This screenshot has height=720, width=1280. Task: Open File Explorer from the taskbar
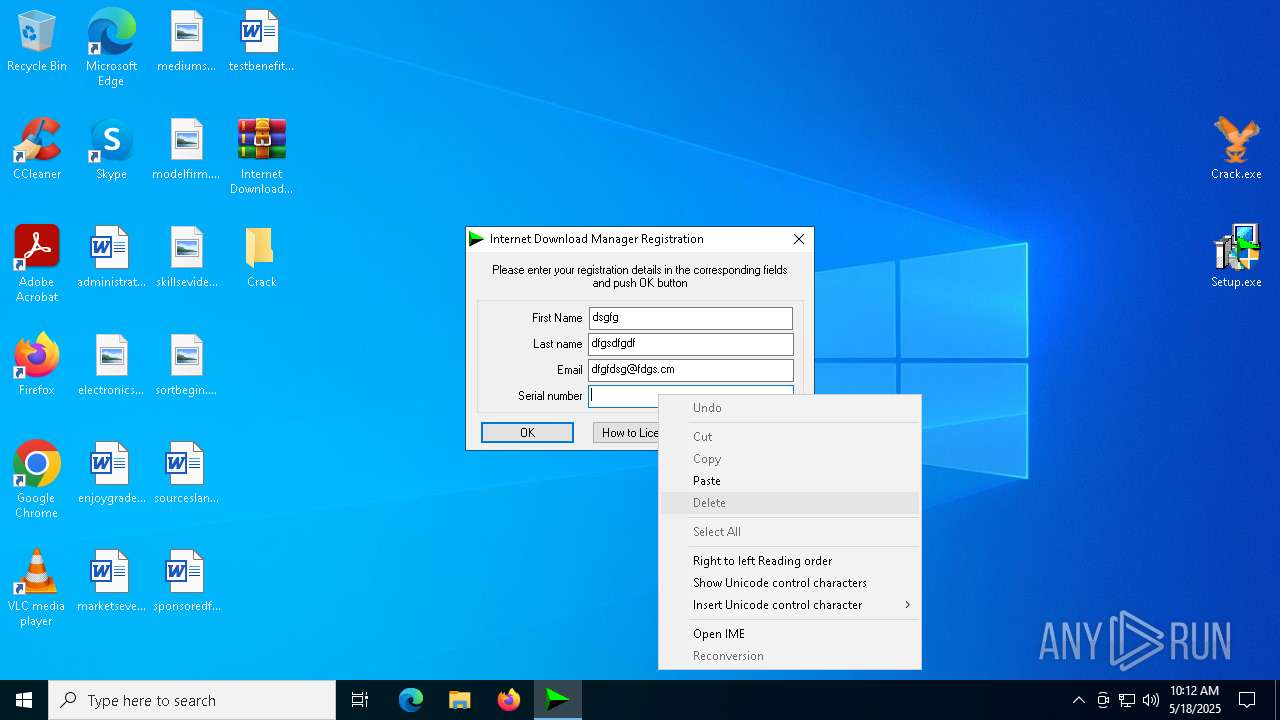(x=459, y=700)
